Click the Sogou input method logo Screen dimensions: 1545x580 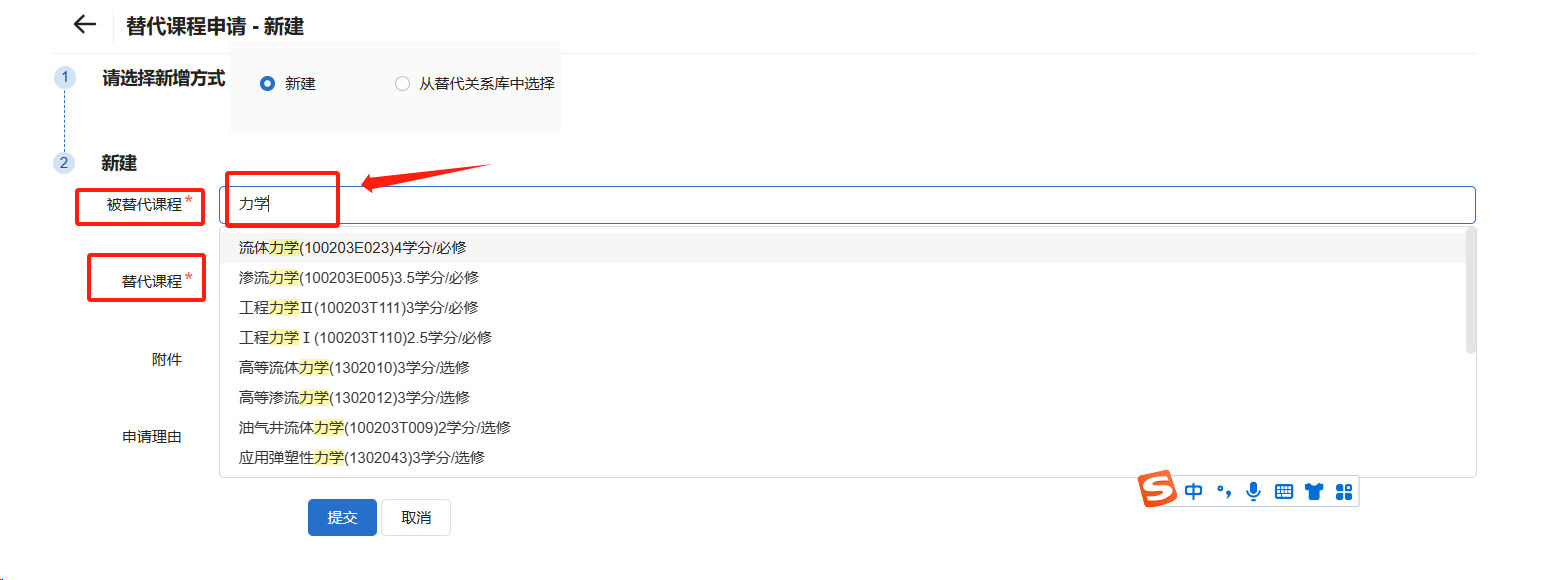(x=1159, y=490)
